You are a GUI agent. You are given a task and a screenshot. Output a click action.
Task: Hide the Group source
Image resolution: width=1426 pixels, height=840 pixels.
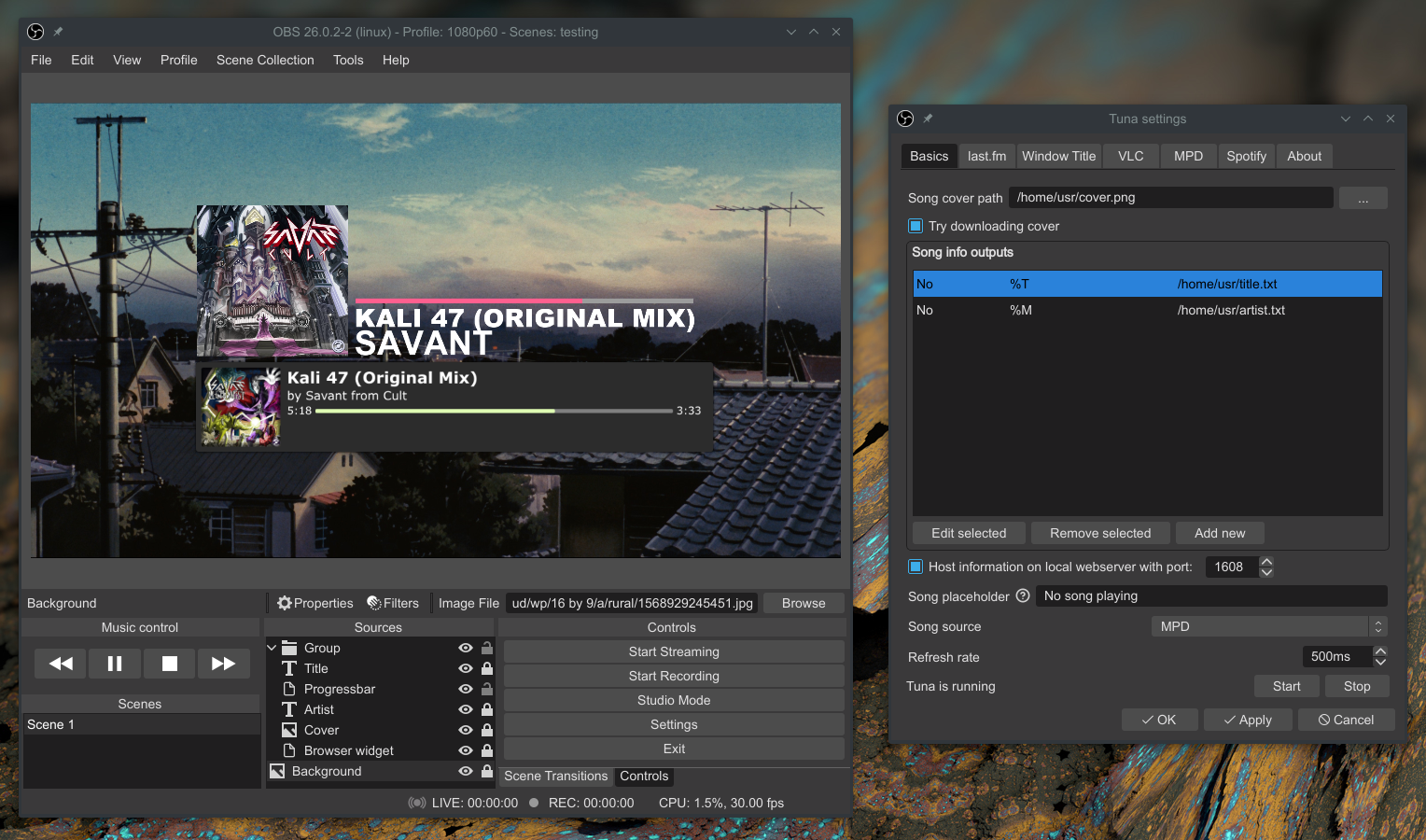pos(465,648)
